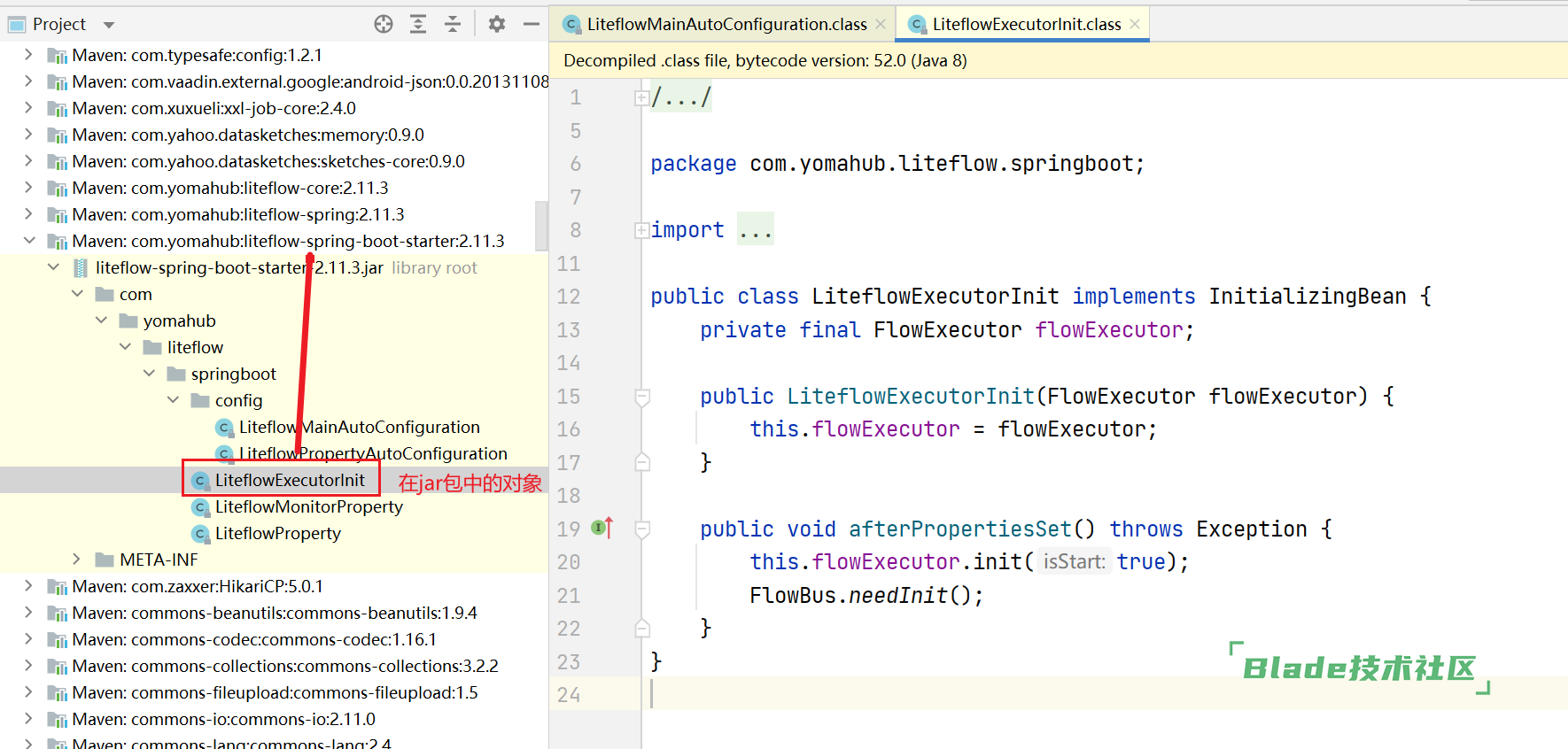Fold the constructor block at line 15
The image size is (1568, 749).
(643, 398)
